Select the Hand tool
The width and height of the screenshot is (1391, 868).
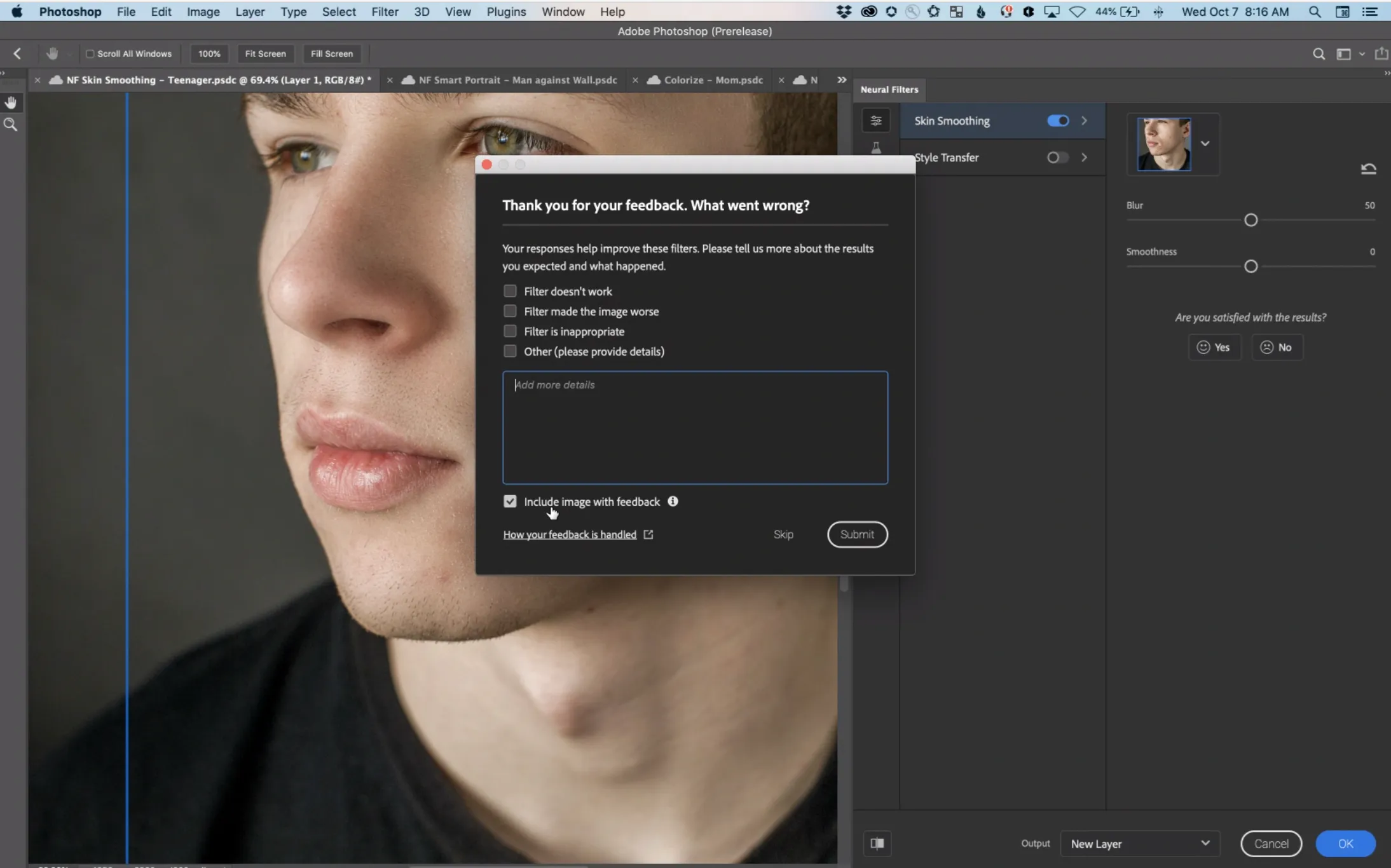(x=11, y=102)
